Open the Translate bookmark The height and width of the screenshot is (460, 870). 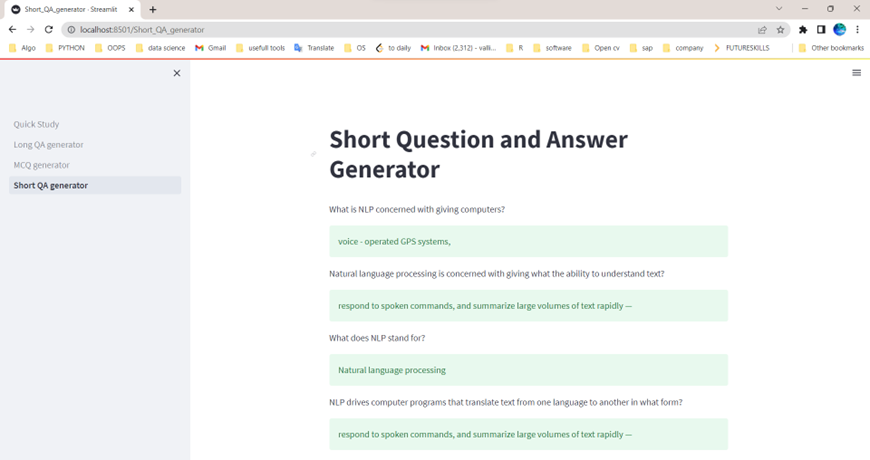(x=314, y=48)
